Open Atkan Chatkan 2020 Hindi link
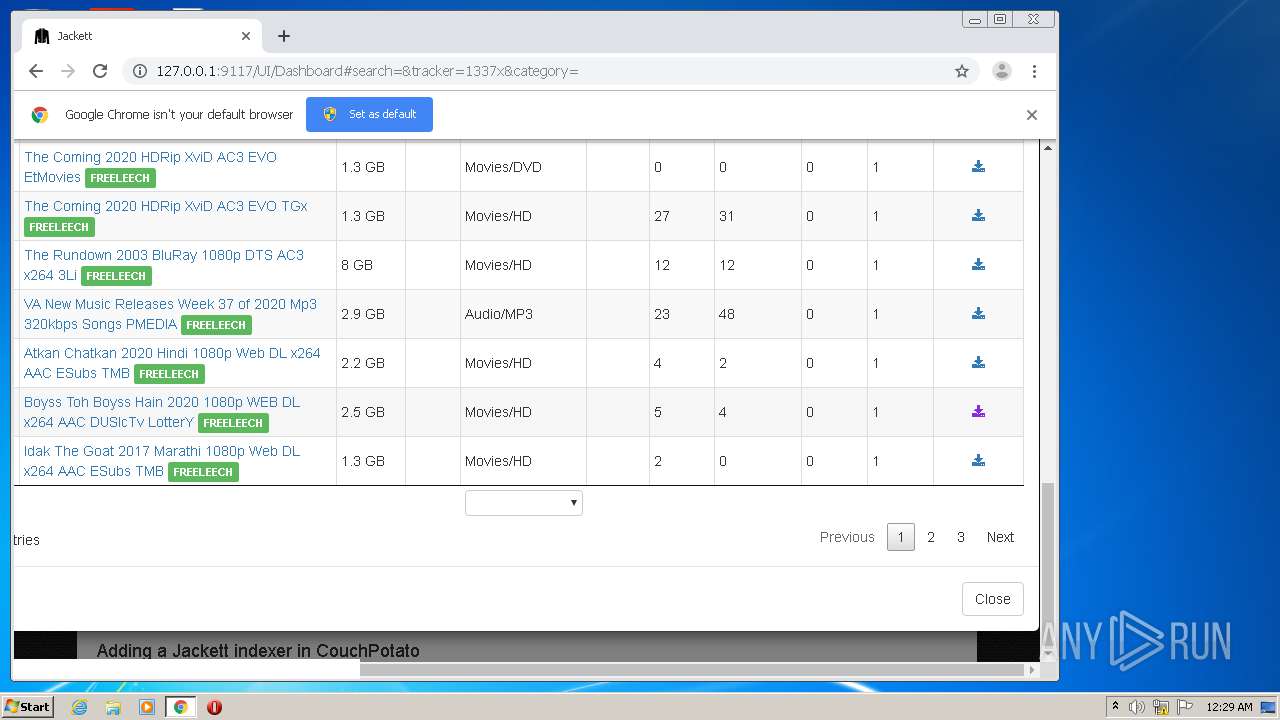1280x720 pixels. pos(172,363)
